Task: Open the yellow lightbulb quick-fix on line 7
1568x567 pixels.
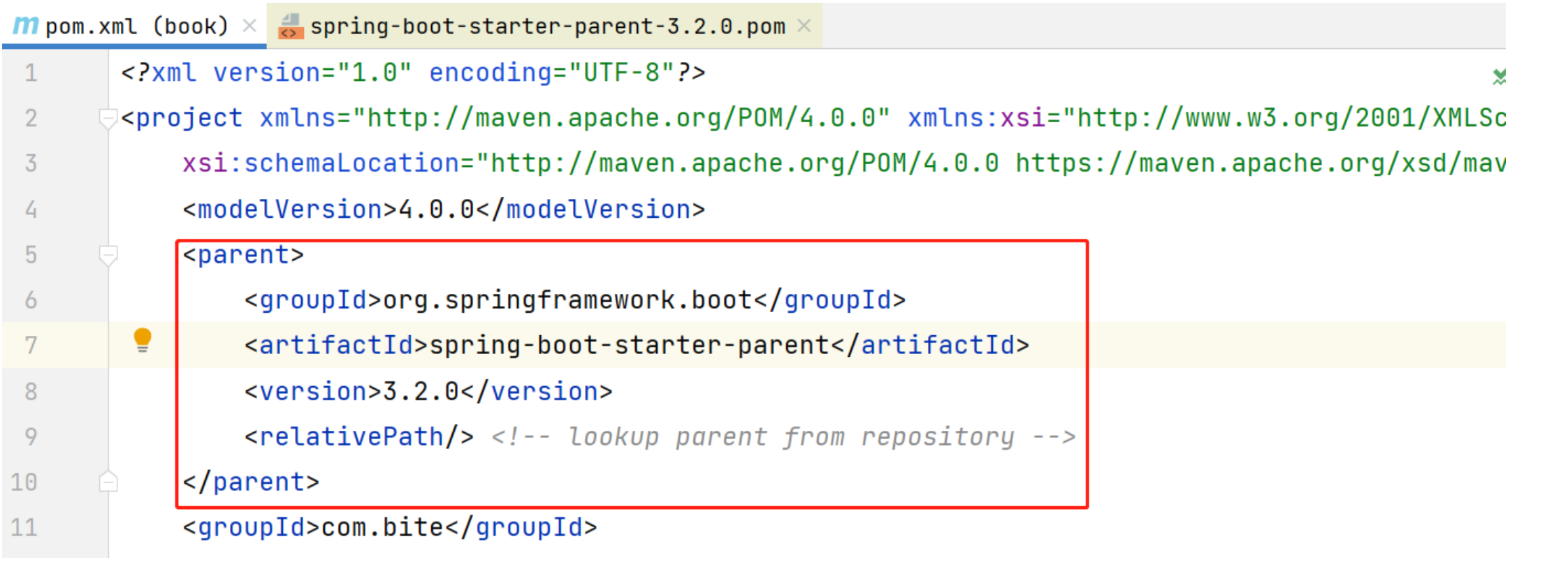Action: point(143,340)
